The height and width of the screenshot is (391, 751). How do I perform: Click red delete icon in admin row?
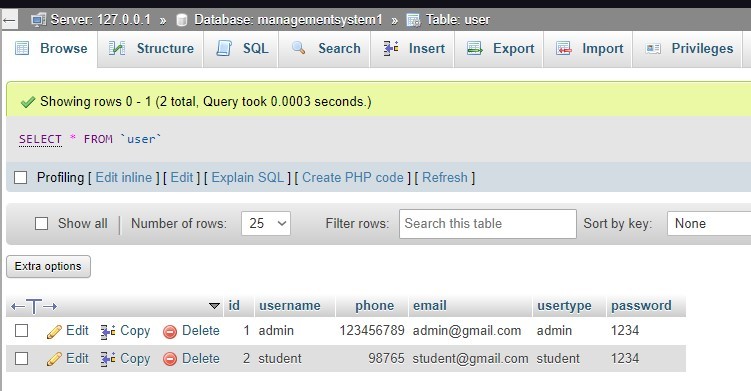point(170,332)
